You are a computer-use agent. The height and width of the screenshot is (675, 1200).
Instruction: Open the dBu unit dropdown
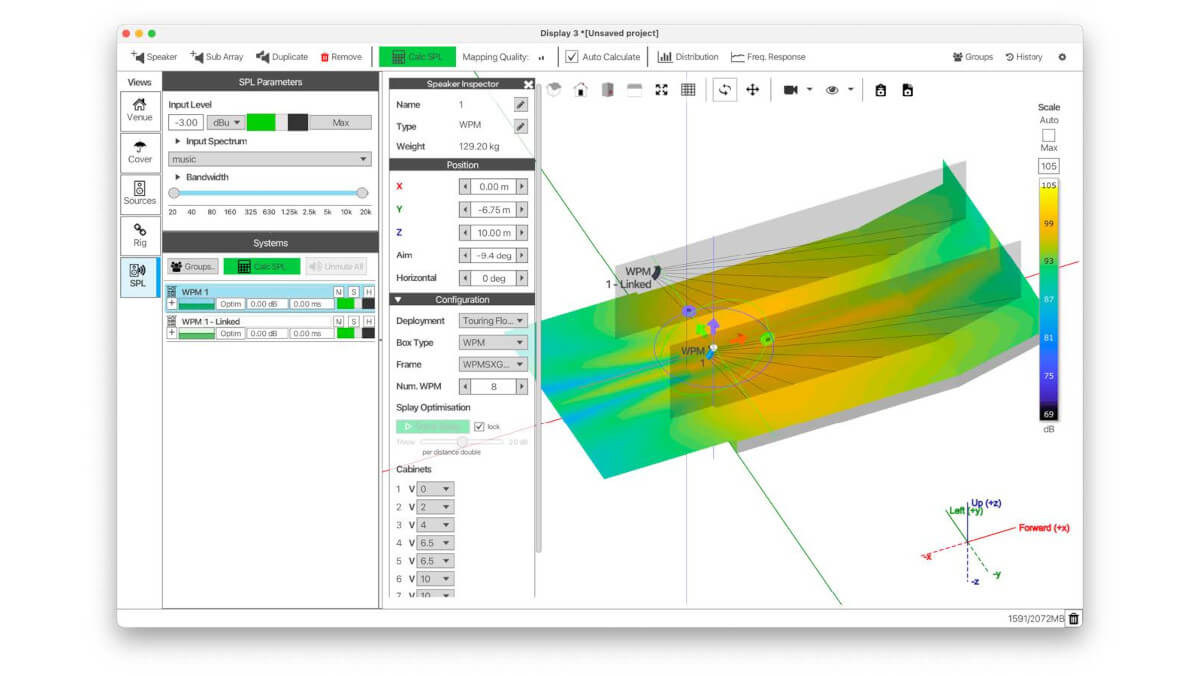225,122
